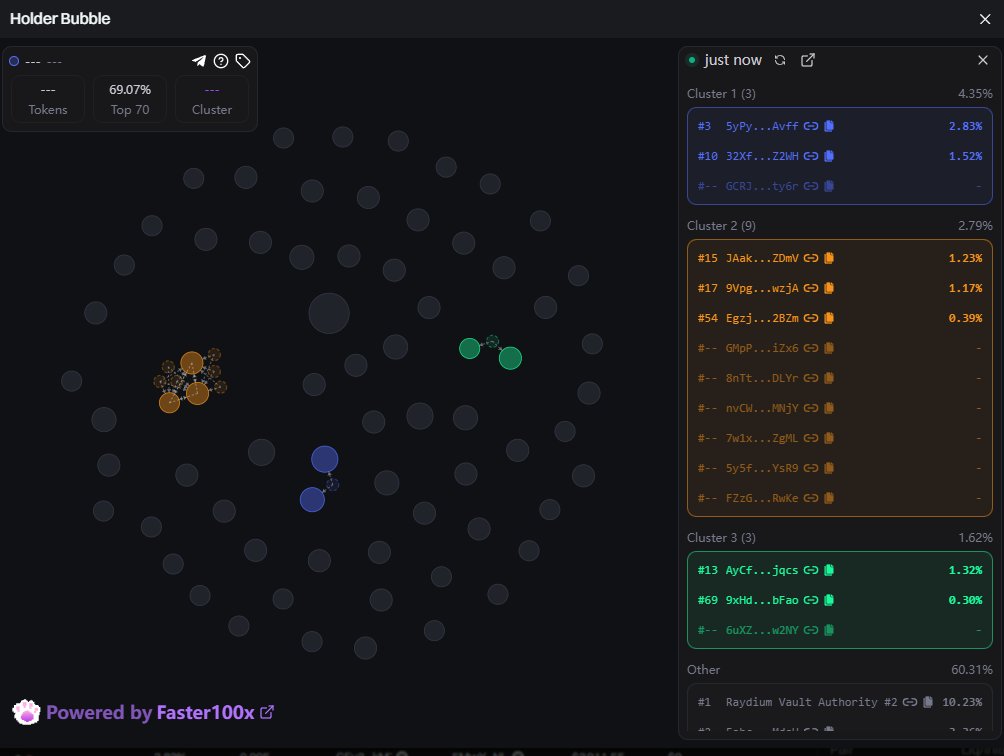Viewport: 1004px width, 756px height.
Task: Copy Raydium Vault Authority #2 address
Action: [928, 702]
